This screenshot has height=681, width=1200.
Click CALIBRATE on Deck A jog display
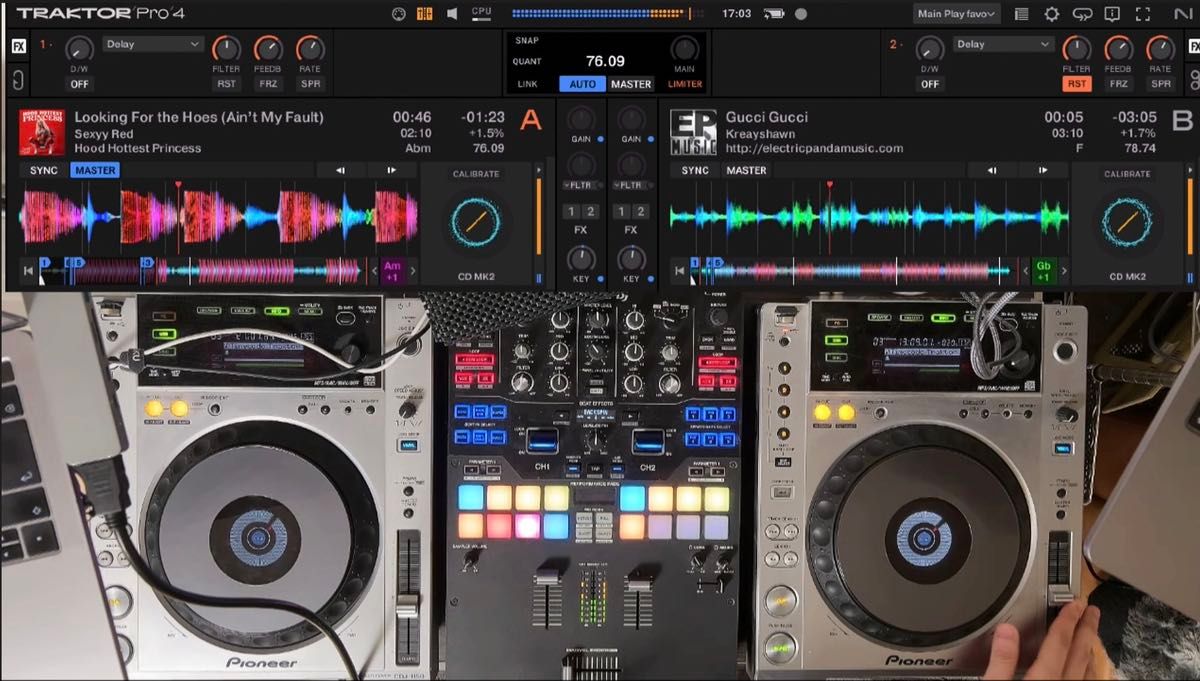475,173
